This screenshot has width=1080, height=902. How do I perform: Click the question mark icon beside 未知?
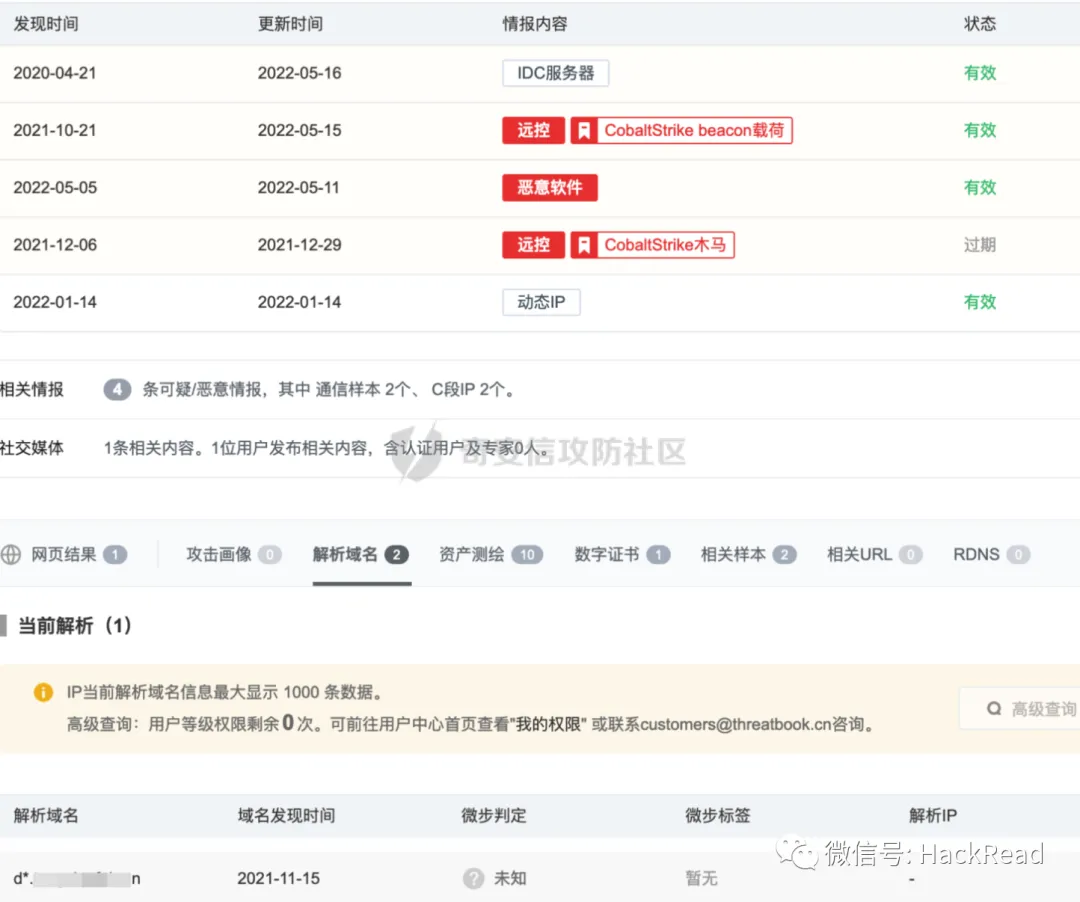click(472, 878)
